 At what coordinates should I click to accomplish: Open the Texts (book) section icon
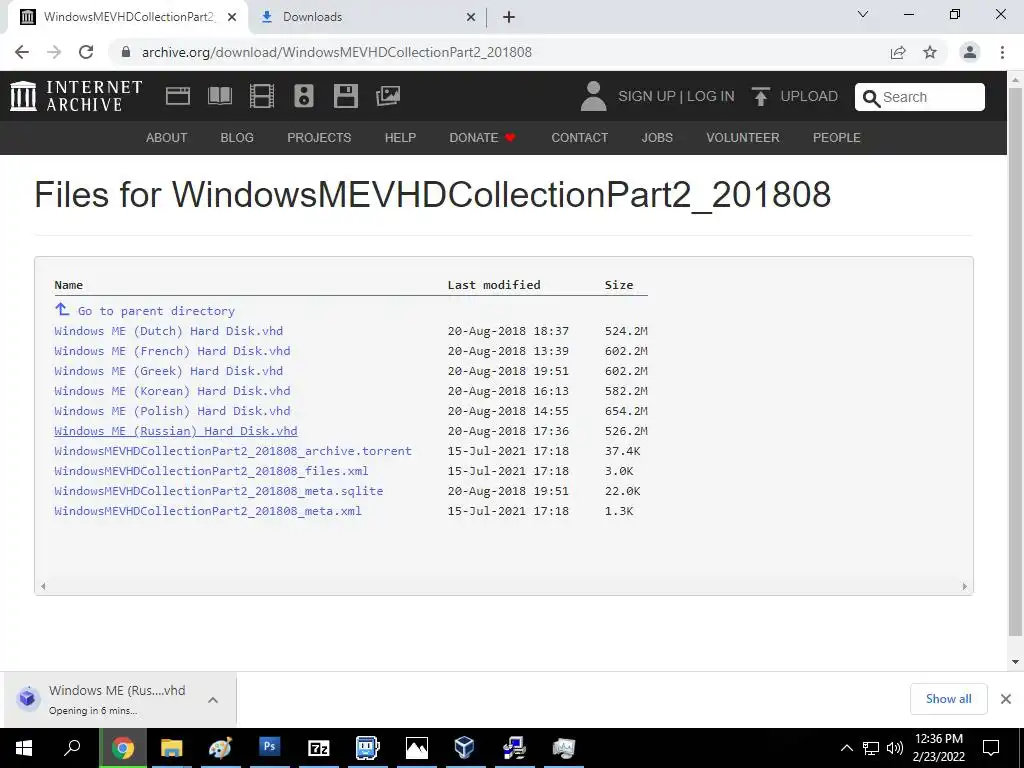tap(219, 96)
